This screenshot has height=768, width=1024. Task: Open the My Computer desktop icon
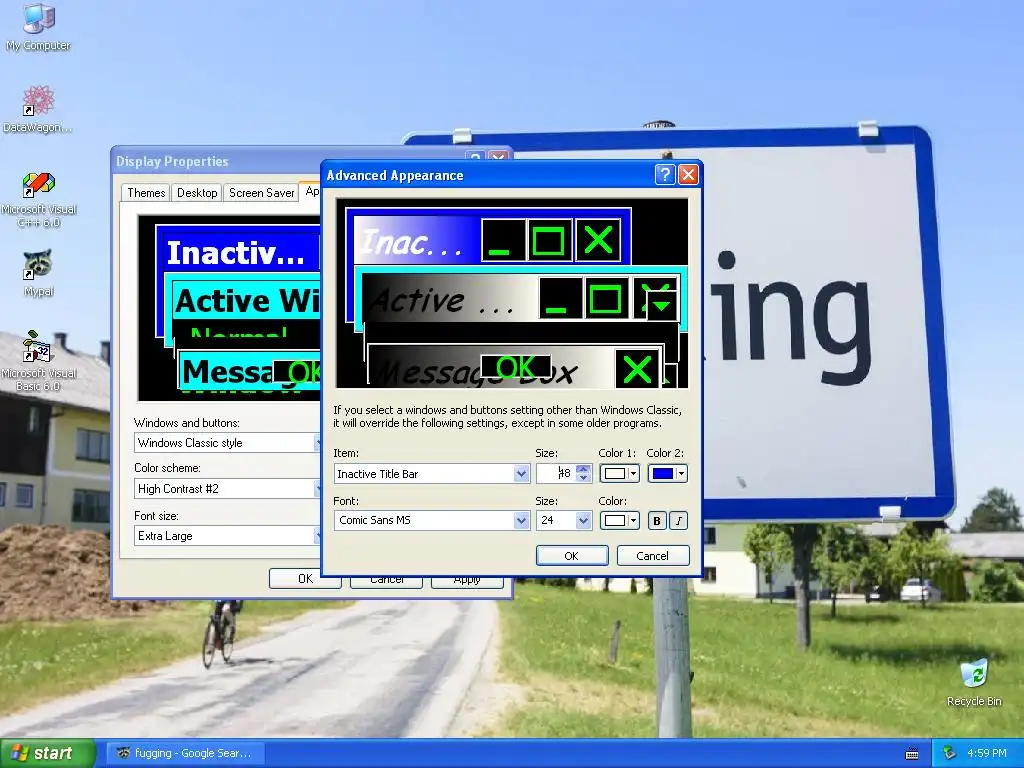pos(38,26)
